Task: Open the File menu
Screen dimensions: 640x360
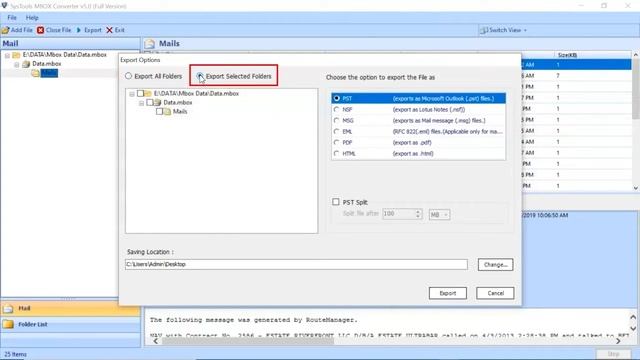Action: pos(12,18)
